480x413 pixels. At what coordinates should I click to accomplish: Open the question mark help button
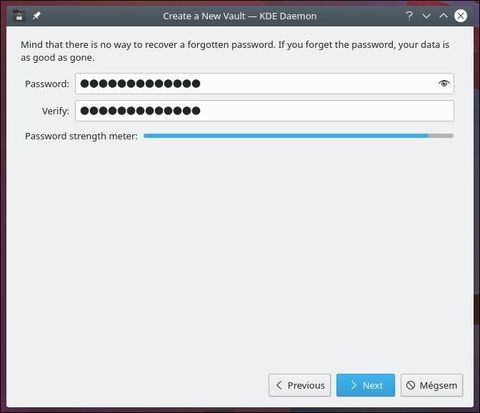(409, 16)
